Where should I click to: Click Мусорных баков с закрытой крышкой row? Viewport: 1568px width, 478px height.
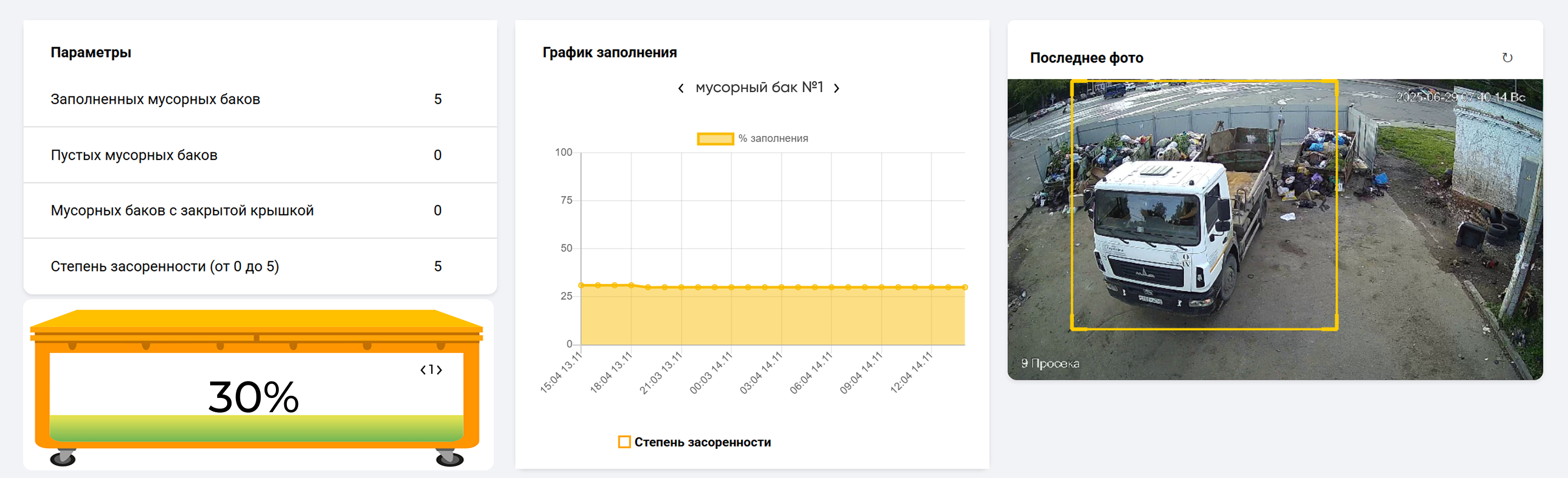coord(260,210)
